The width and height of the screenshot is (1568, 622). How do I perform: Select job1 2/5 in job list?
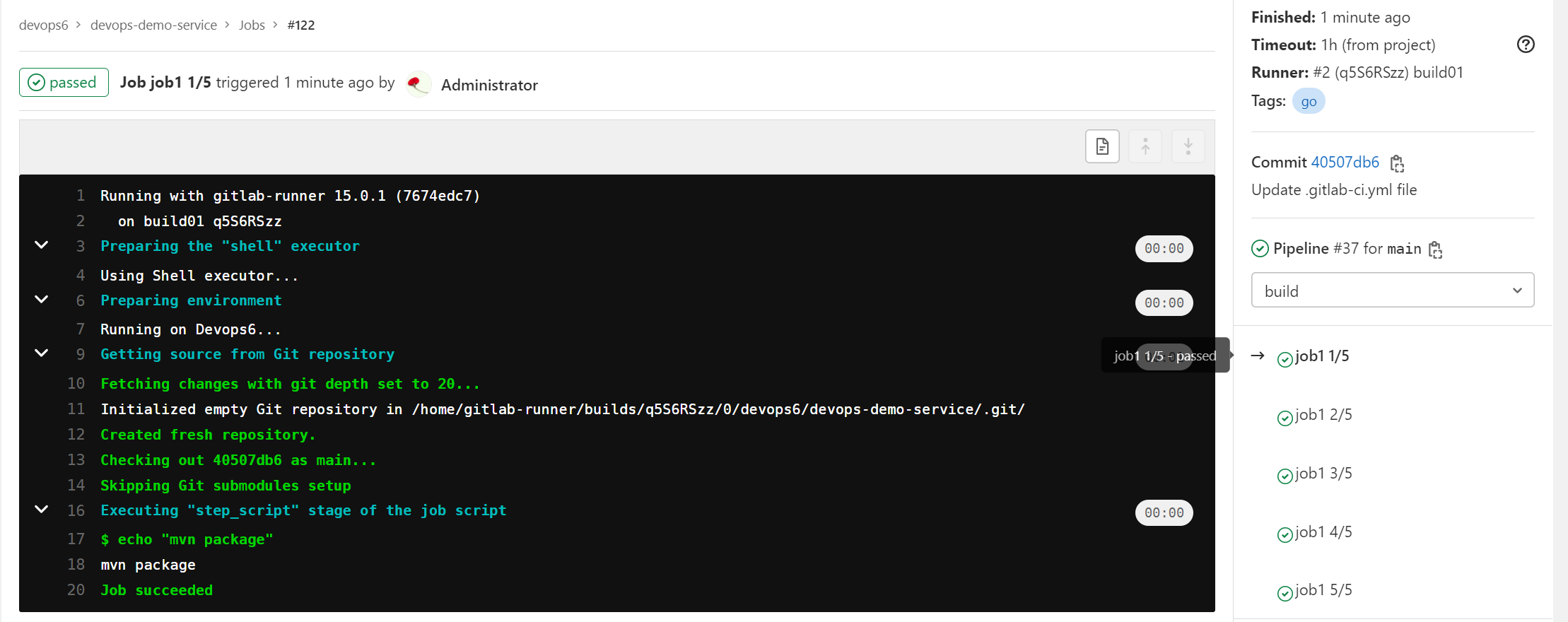coord(1323,415)
